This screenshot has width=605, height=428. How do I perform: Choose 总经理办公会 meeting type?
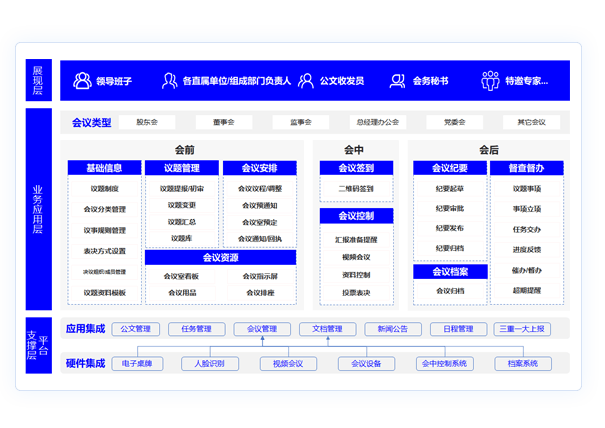(x=376, y=123)
